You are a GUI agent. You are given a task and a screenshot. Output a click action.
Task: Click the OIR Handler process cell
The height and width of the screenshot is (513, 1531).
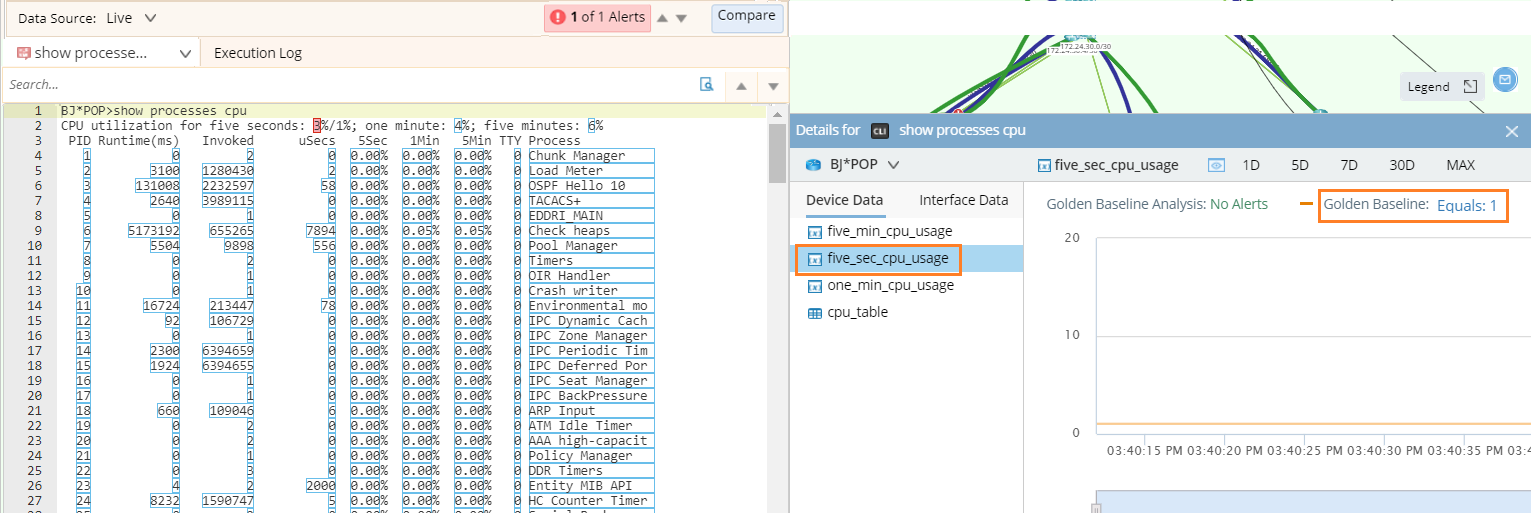tap(591, 276)
